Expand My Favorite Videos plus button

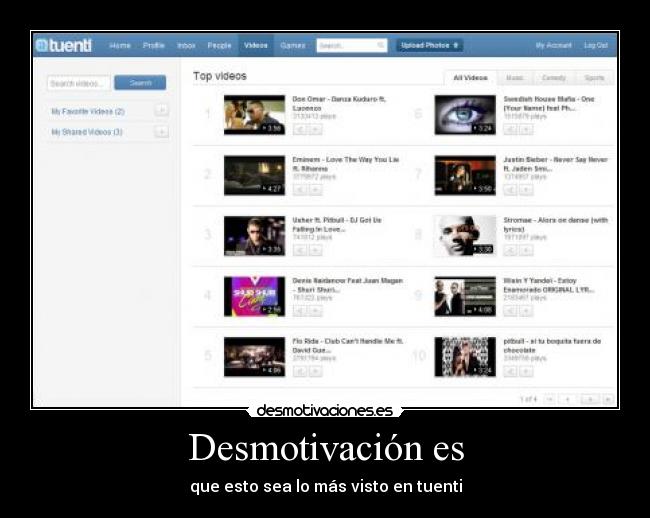(x=161, y=110)
